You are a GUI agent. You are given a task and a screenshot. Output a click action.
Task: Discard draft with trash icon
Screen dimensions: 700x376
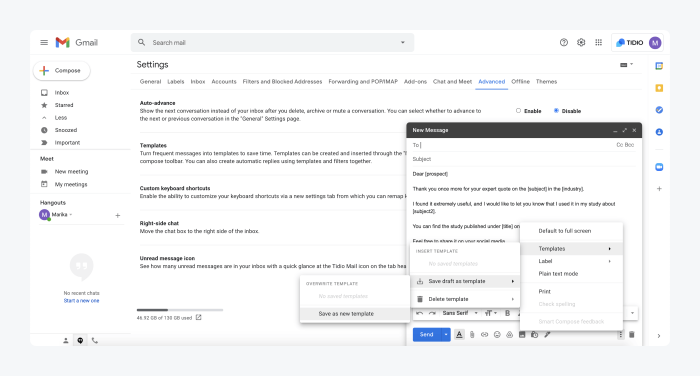pos(632,334)
